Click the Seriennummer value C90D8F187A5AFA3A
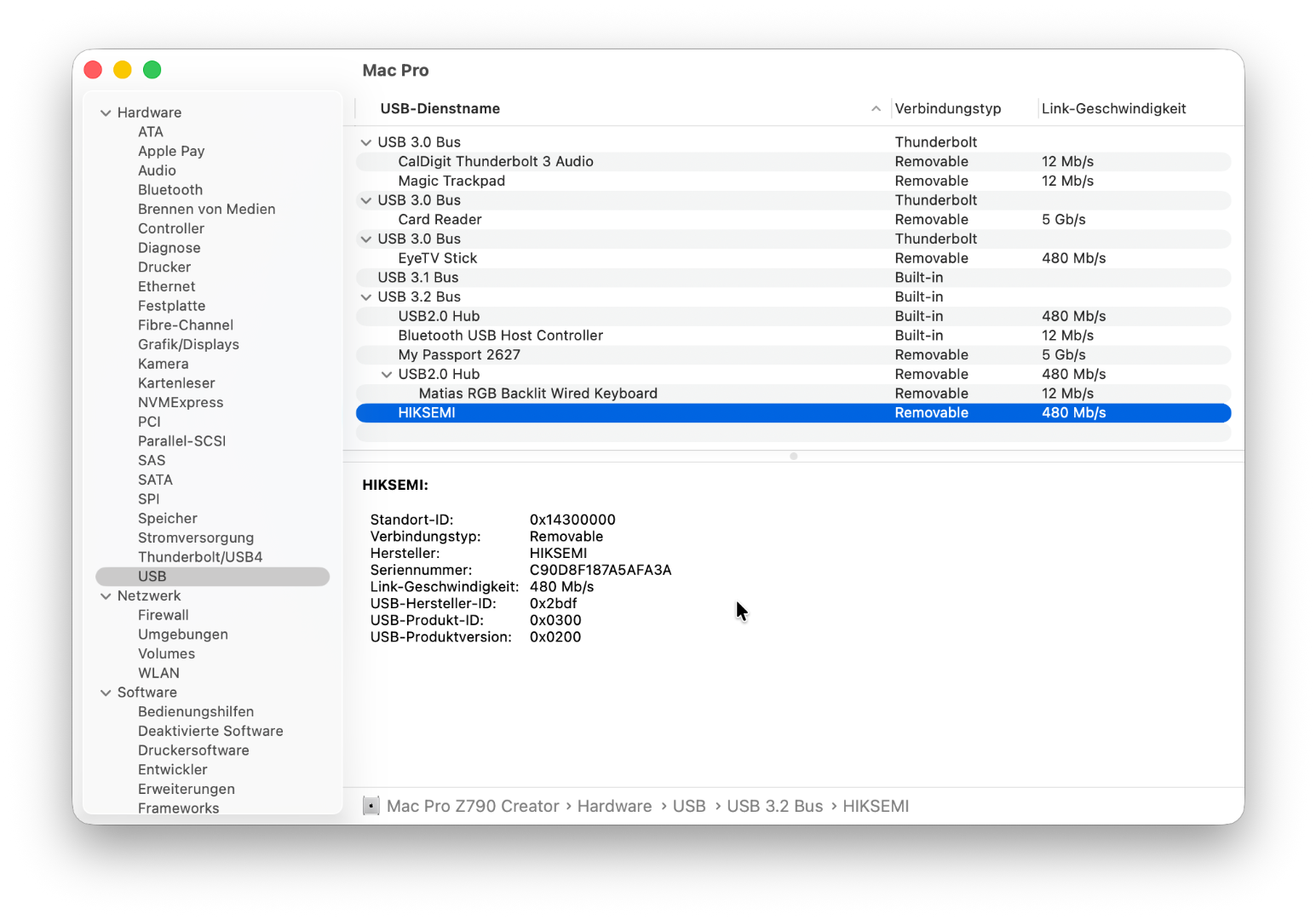 coord(601,570)
